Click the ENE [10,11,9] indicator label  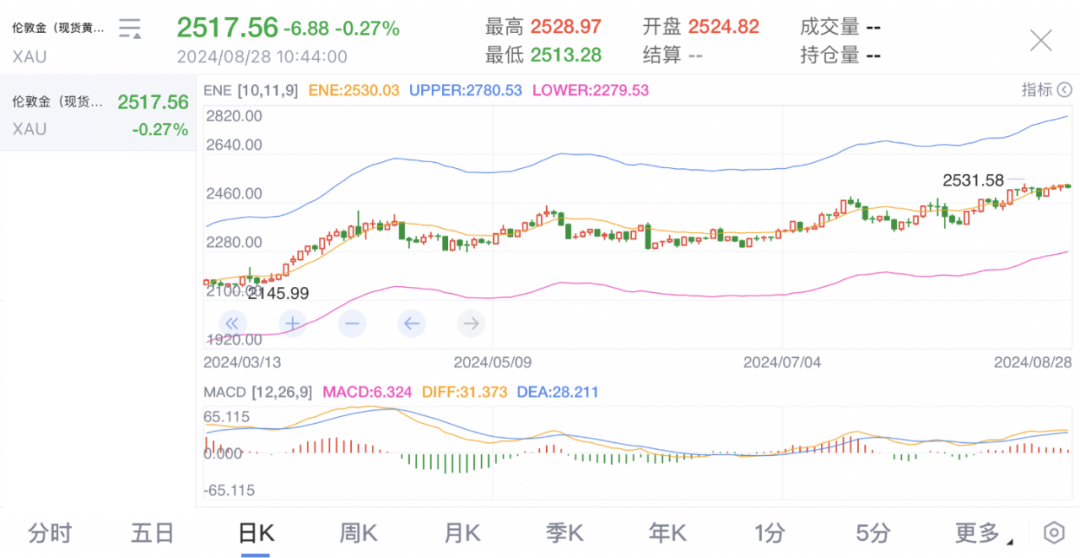point(250,90)
